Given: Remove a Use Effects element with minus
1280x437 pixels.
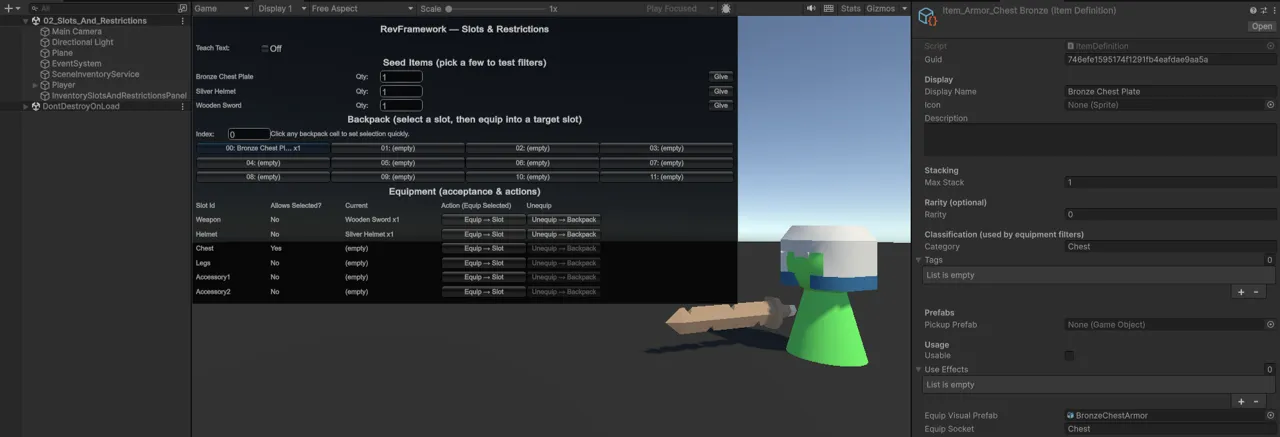Looking at the screenshot, I should [1256, 401].
